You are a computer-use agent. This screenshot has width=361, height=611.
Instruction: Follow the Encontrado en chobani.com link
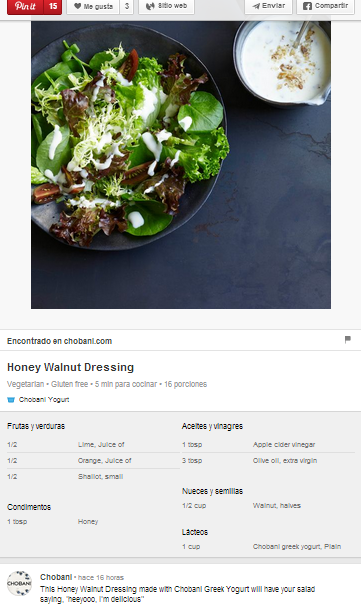[60, 341]
